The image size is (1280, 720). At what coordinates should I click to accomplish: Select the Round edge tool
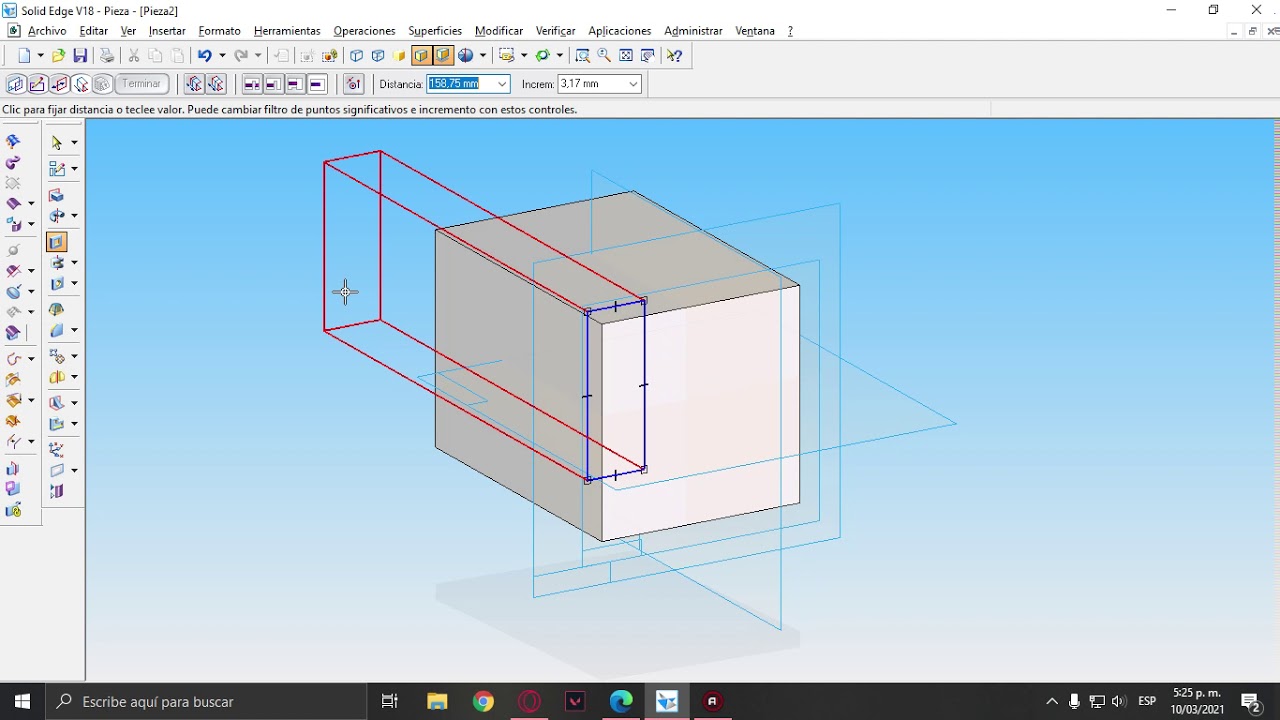click(x=56, y=330)
